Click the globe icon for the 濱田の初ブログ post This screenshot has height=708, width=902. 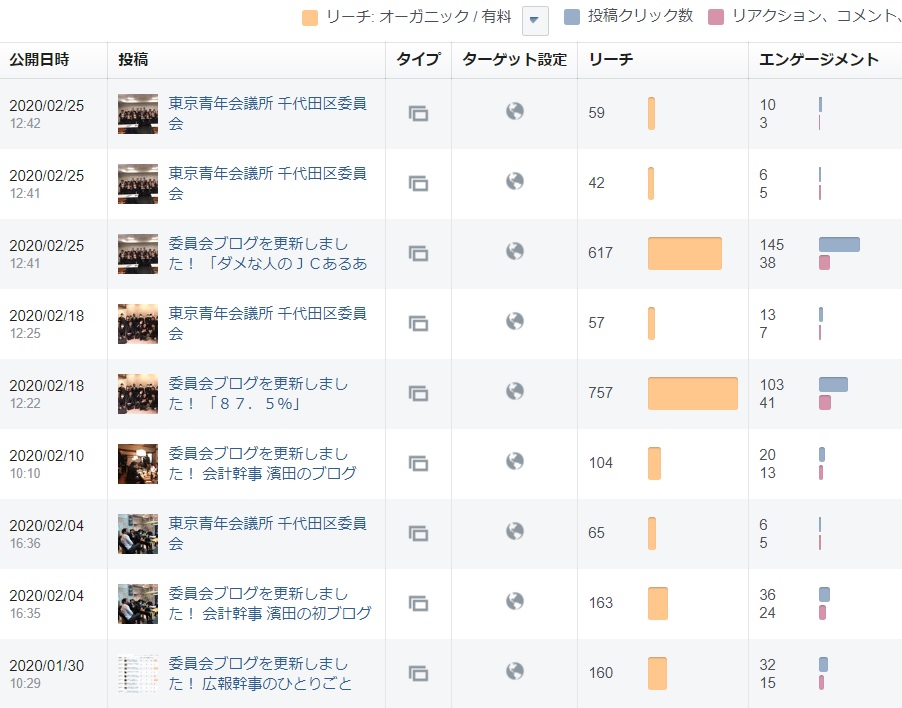click(515, 601)
